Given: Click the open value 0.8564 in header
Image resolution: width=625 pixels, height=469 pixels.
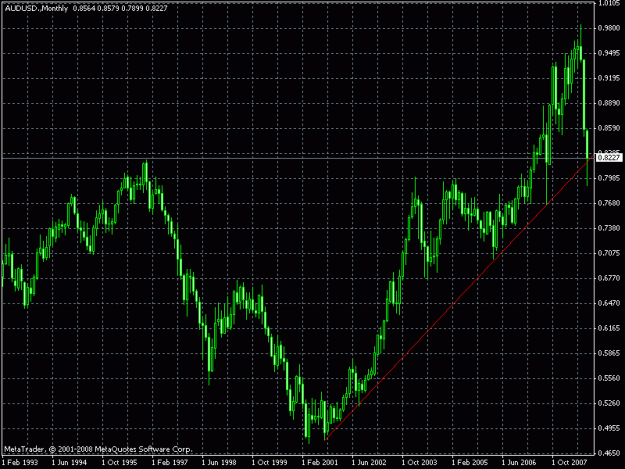Looking at the screenshot, I should click(x=84, y=8).
